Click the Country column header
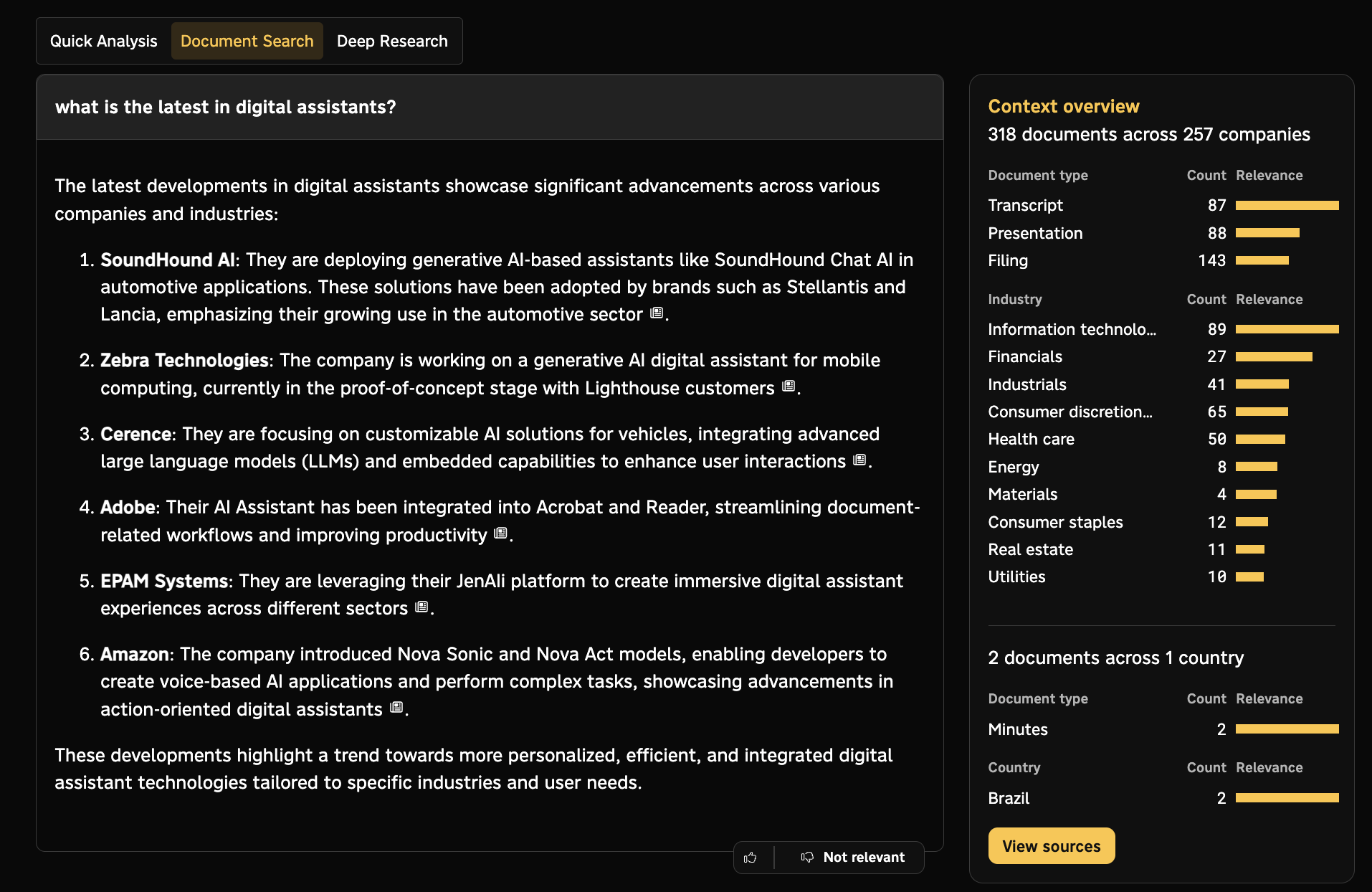This screenshot has width=1372, height=892. [1014, 767]
